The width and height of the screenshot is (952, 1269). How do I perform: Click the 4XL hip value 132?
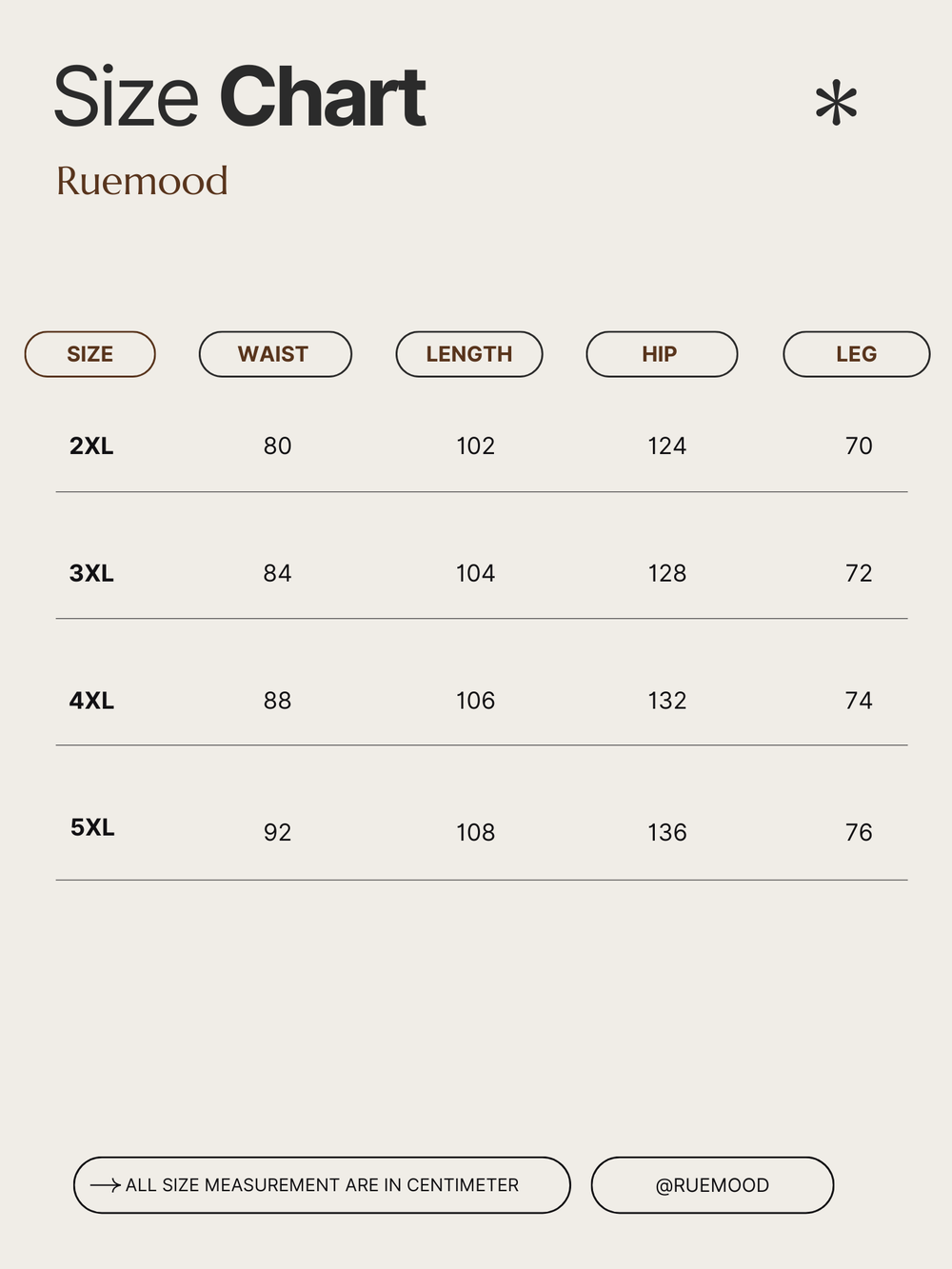(x=666, y=701)
